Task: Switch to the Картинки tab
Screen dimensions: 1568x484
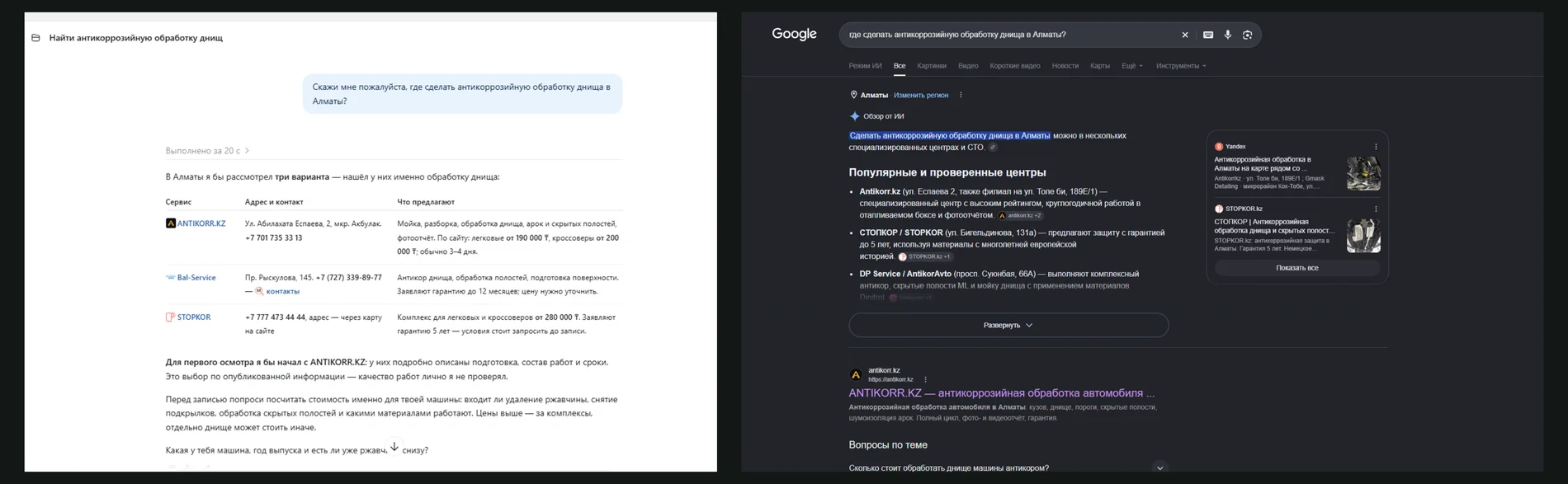Action: 932,66
